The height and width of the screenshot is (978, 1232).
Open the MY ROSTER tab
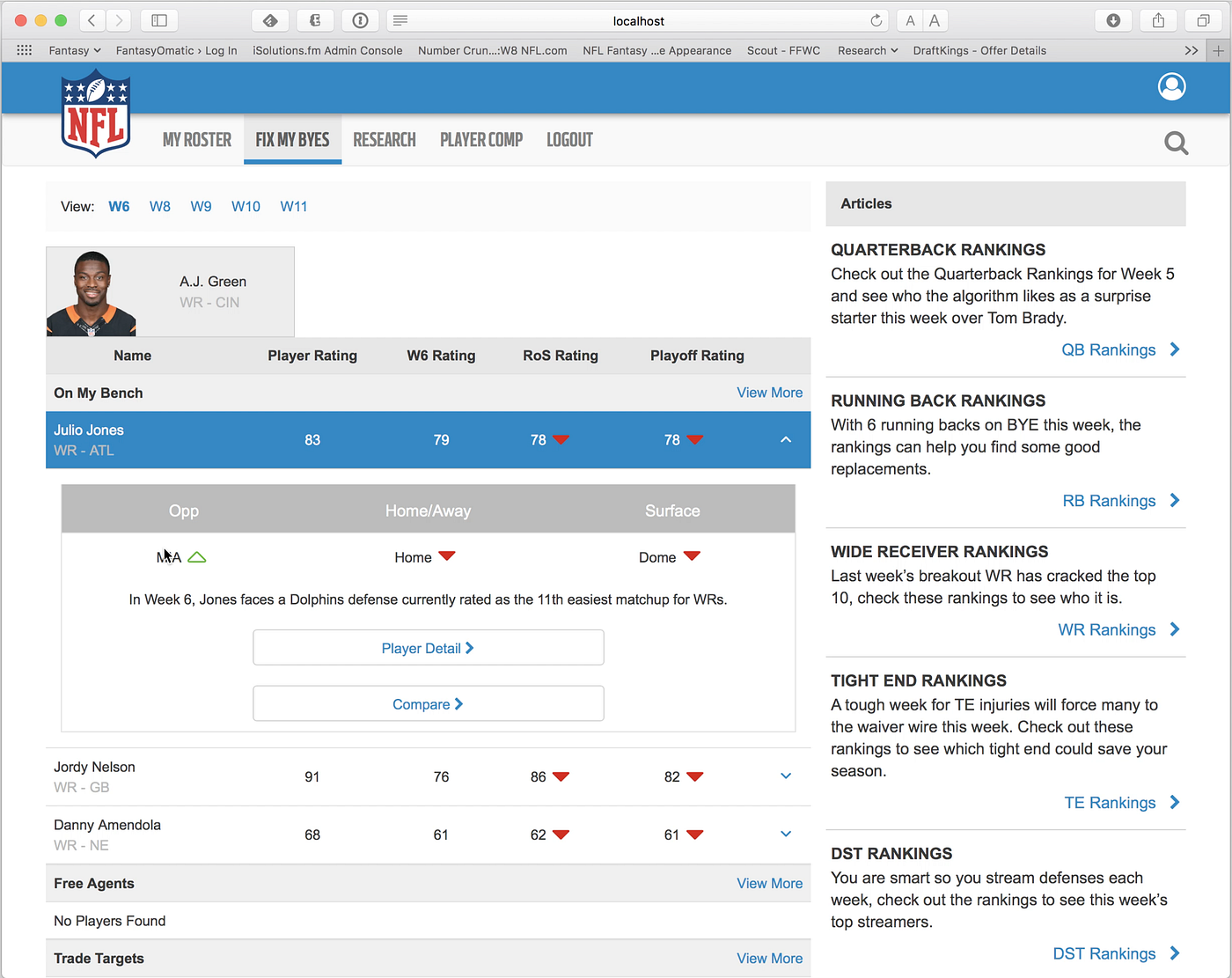click(197, 140)
